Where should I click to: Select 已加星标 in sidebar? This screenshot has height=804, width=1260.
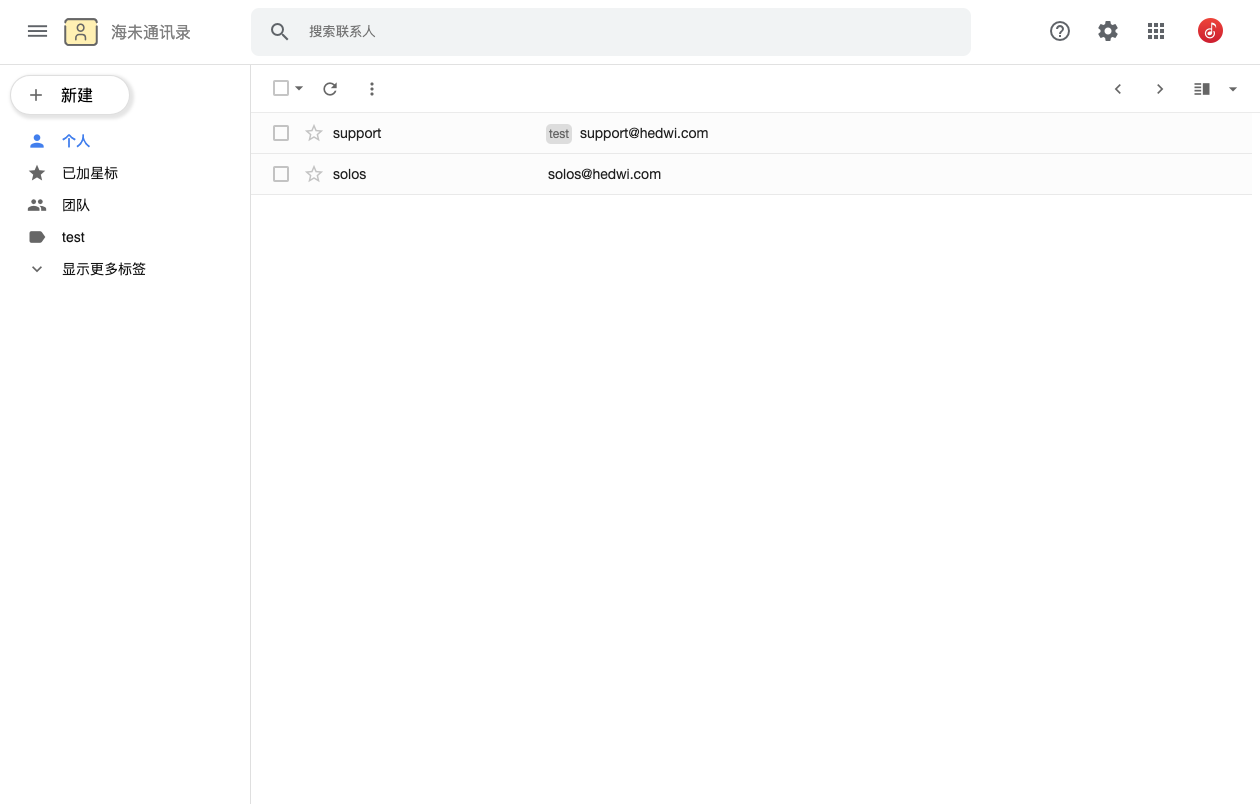click(x=89, y=173)
